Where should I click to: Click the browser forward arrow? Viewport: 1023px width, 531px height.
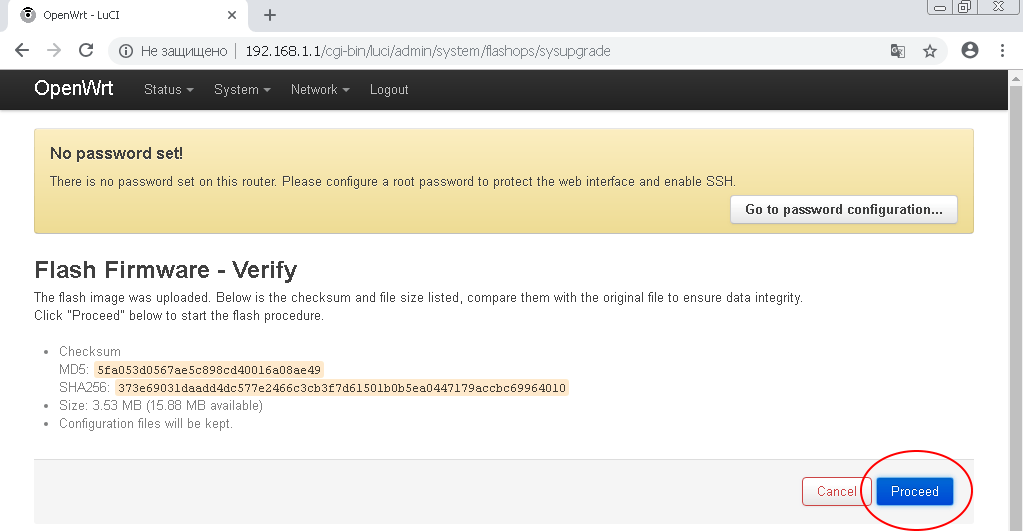54,51
